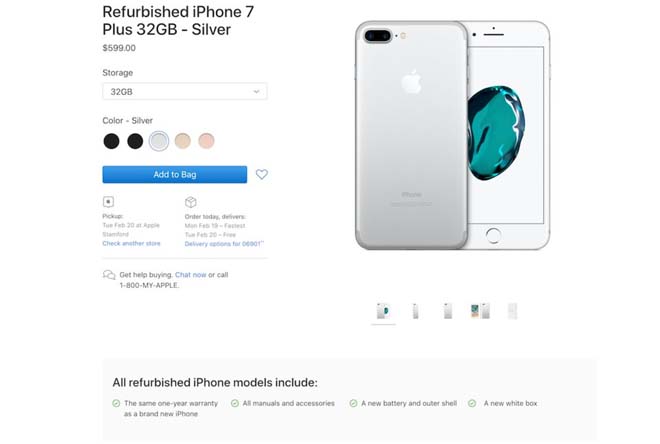Select the Silver color swatch

(x=159, y=141)
